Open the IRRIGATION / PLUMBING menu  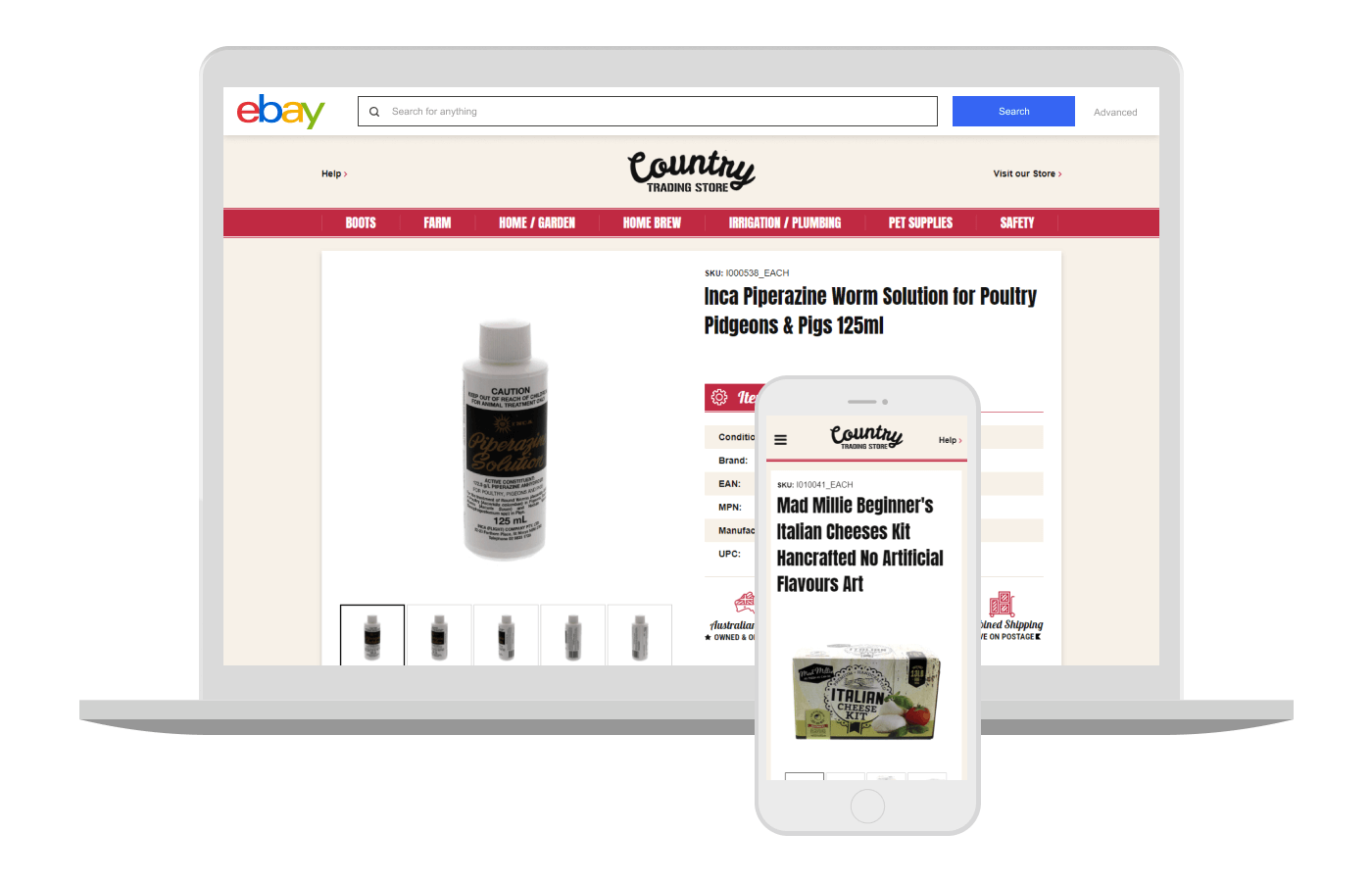point(785,223)
